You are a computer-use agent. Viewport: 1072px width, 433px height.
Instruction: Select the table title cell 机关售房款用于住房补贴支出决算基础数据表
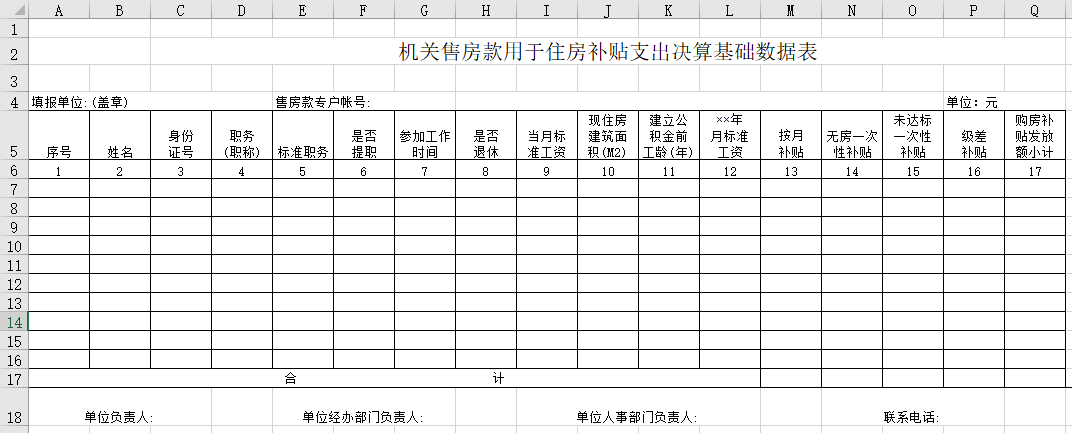(x=607, y=53)
